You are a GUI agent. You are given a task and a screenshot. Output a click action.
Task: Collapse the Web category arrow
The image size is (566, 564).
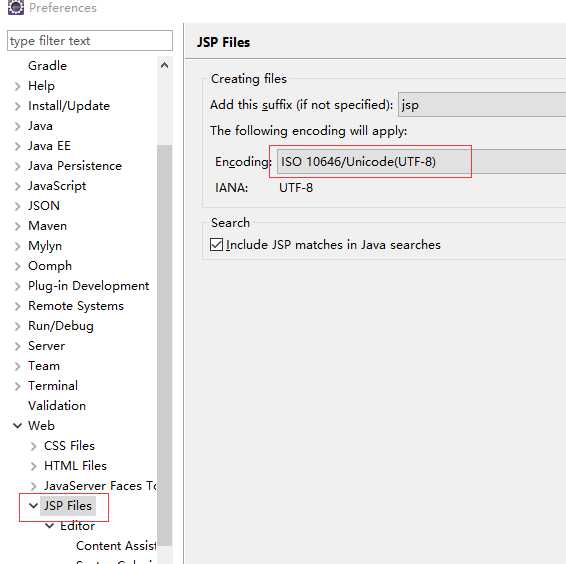tap(17, 426)
